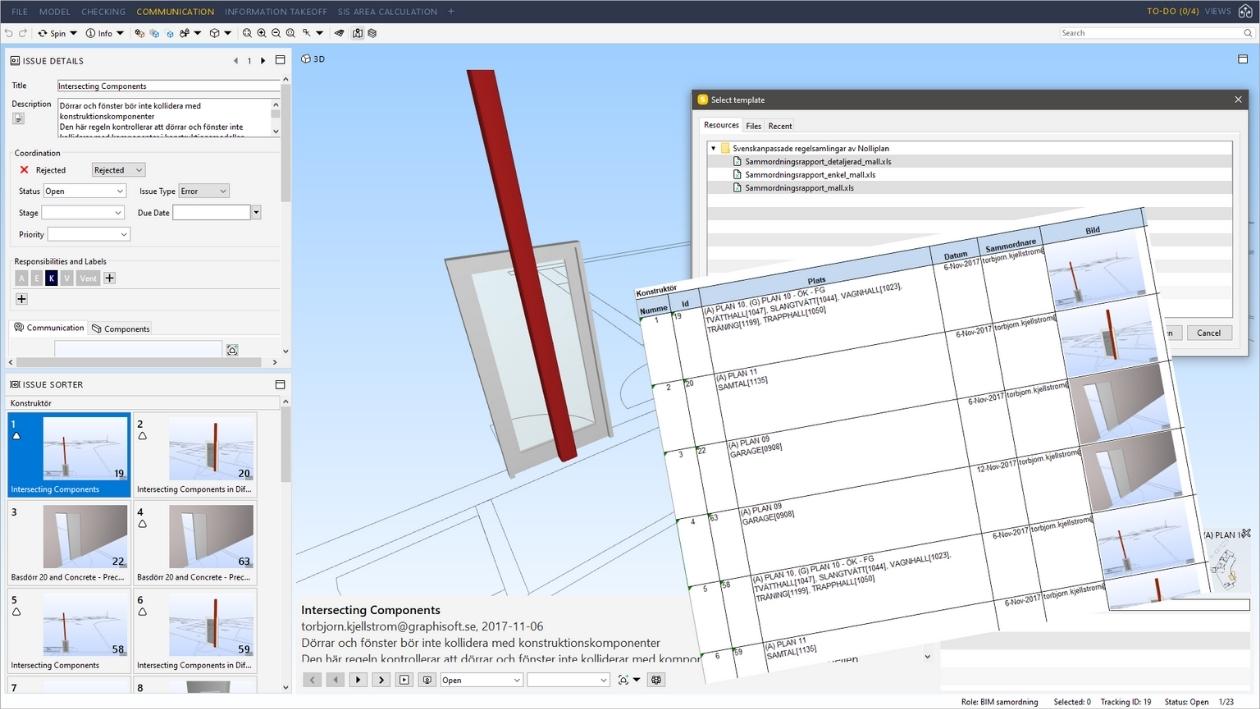This screenshot has height=709, width=1260.
Task: Click the Zoom Out magnifier icon
Action: pyautogui.click(x=276, y=33)
